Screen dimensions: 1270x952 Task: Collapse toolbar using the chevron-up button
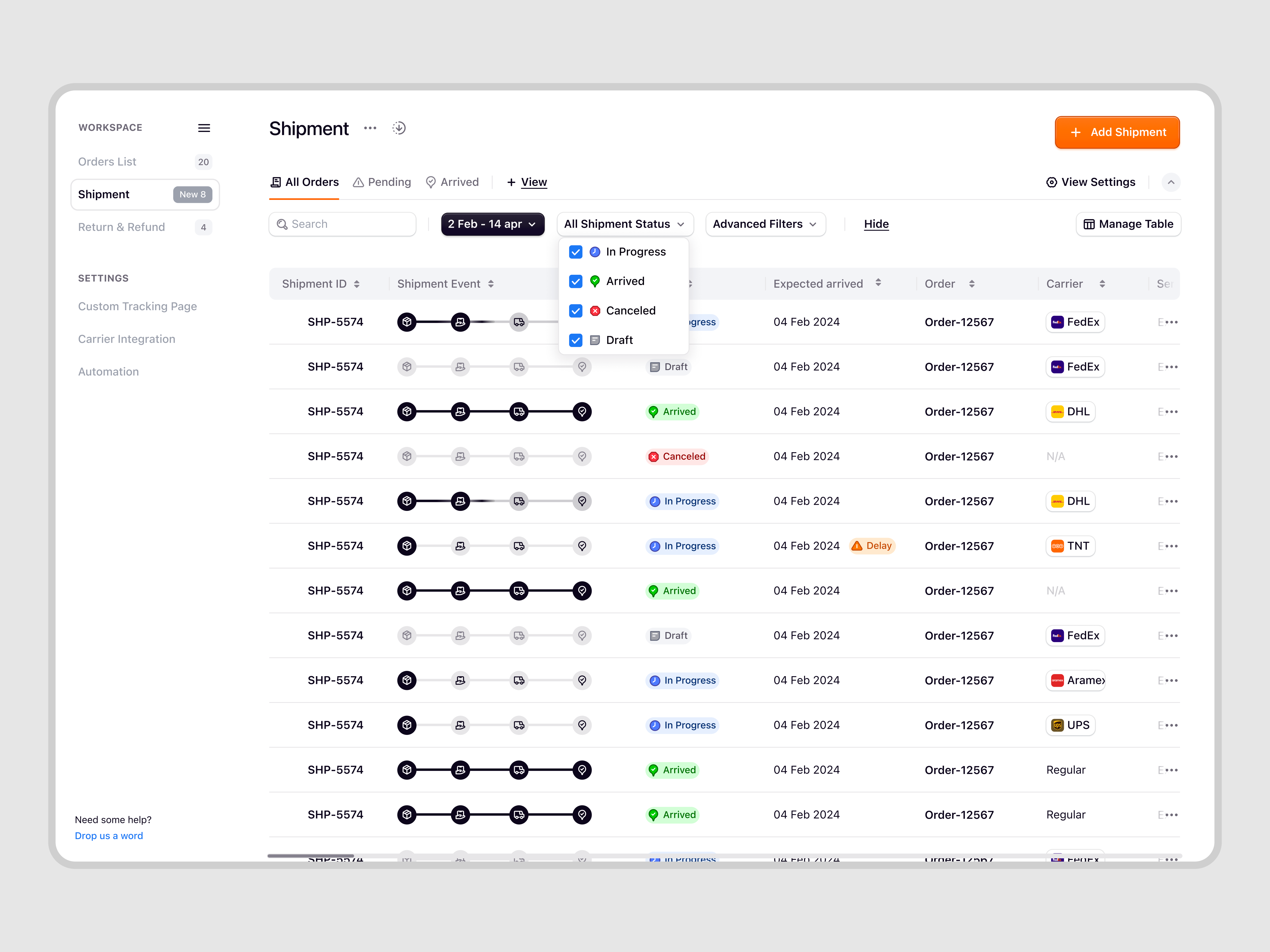(x=1171, y=182)
